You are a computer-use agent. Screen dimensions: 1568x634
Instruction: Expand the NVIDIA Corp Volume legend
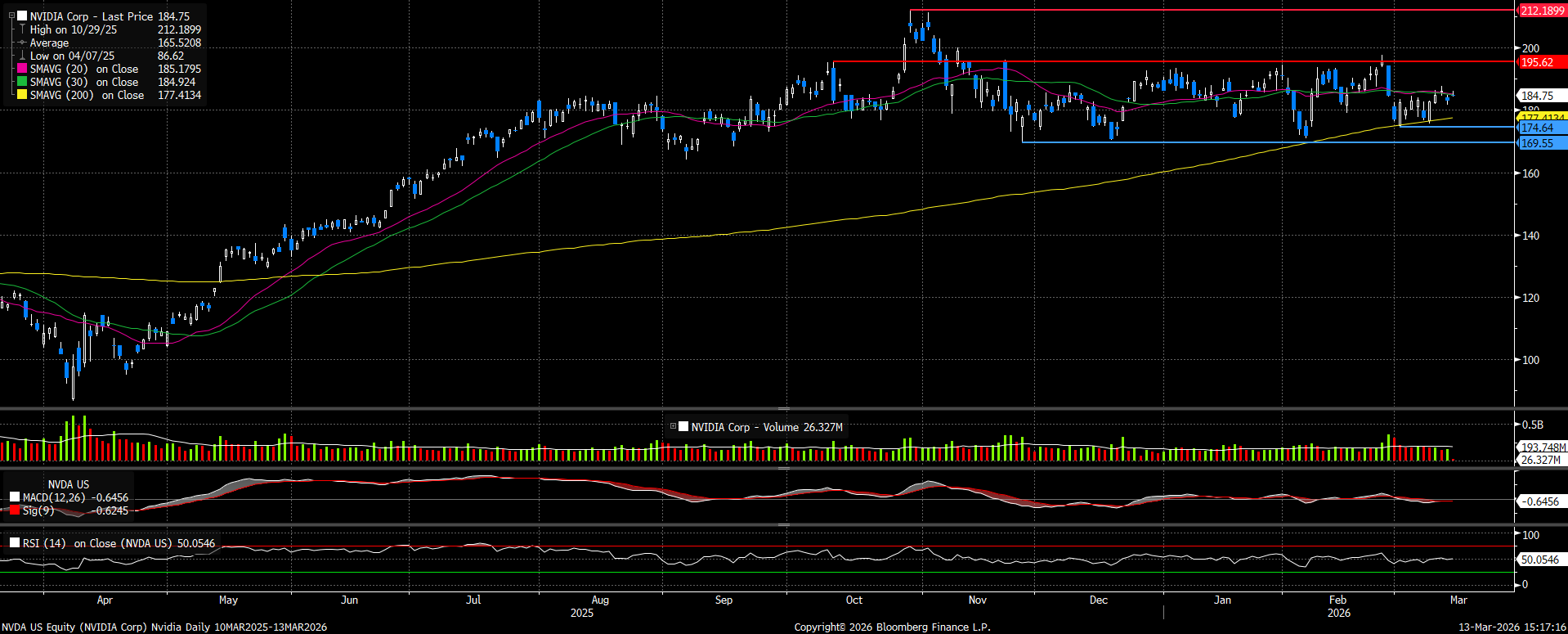[673, 427]
